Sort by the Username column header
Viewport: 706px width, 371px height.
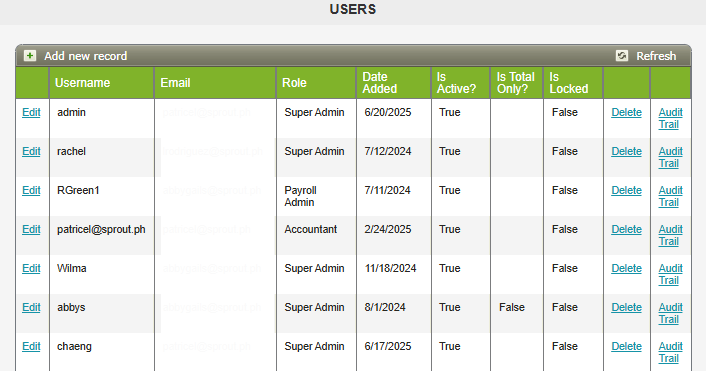pyautogui.click(x=82, y=83)
